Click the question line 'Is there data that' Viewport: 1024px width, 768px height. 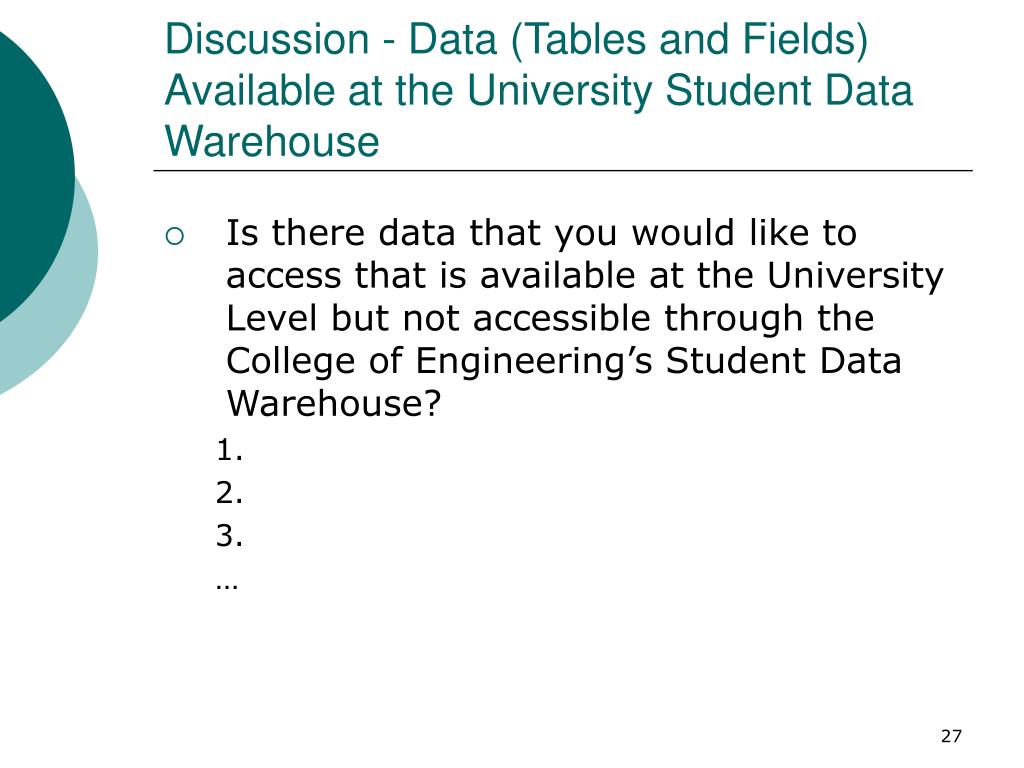(541, 233)
